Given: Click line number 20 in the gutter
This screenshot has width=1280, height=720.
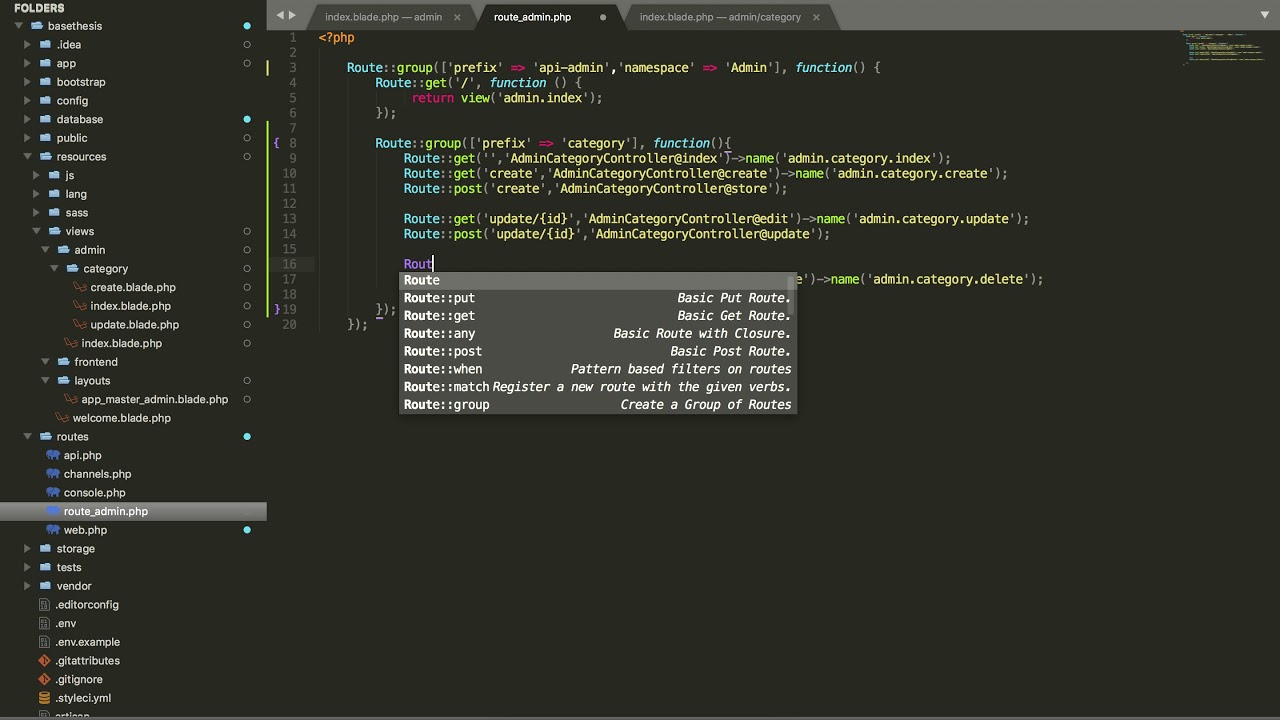Looking at the screenshot, I should [289, 324].
